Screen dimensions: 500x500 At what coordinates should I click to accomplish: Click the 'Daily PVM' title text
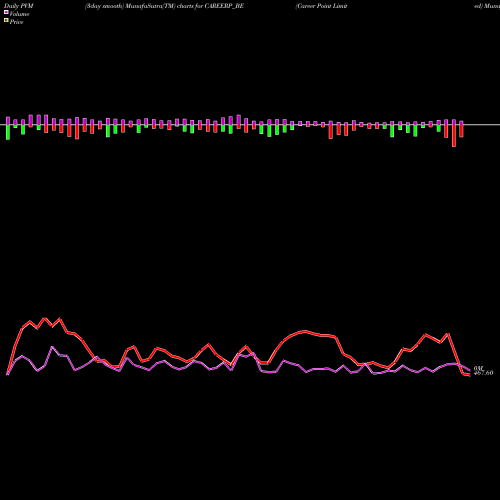click(x=19, y=6)
